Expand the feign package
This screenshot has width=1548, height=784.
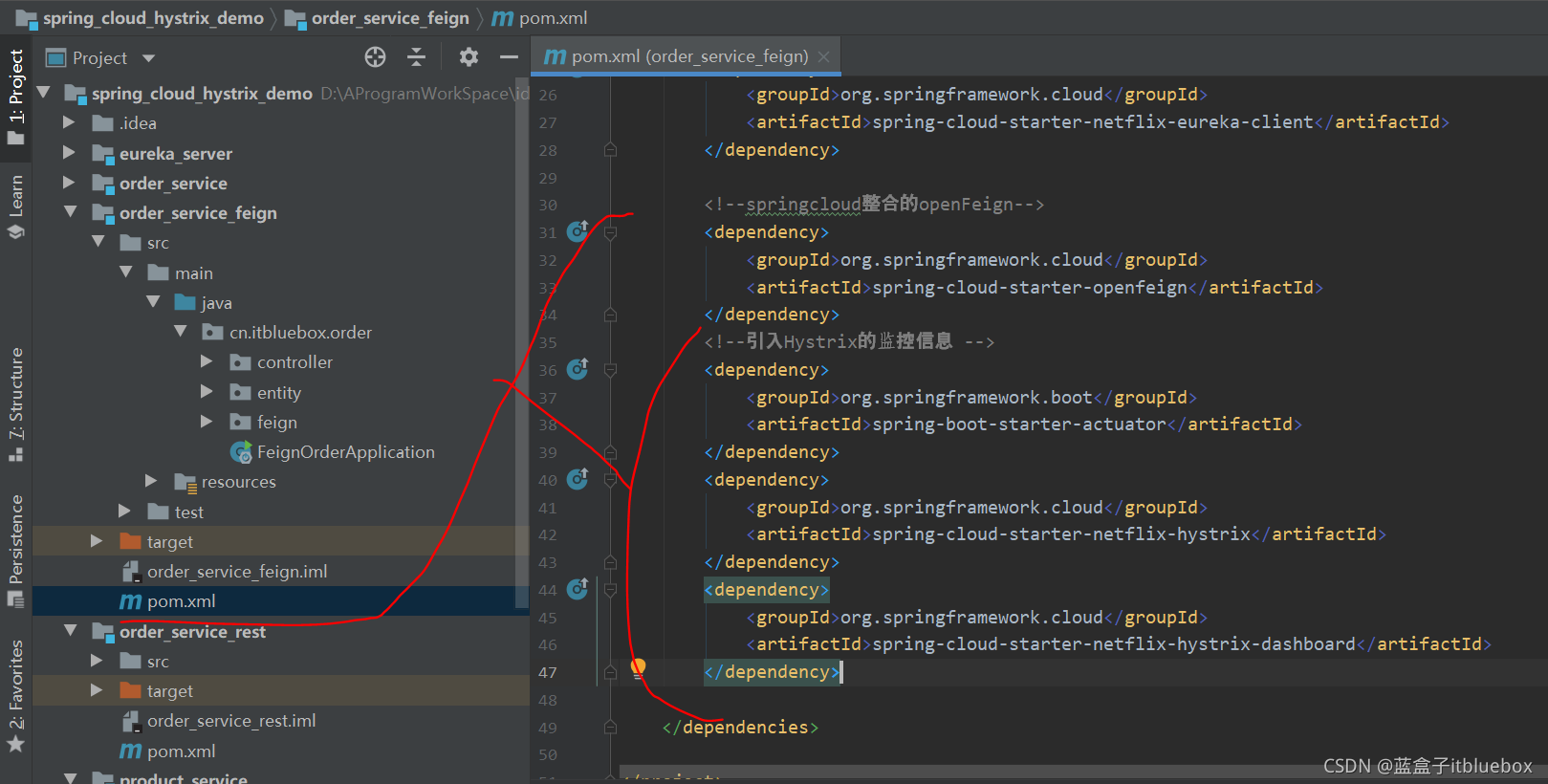[x=207, y=422]
